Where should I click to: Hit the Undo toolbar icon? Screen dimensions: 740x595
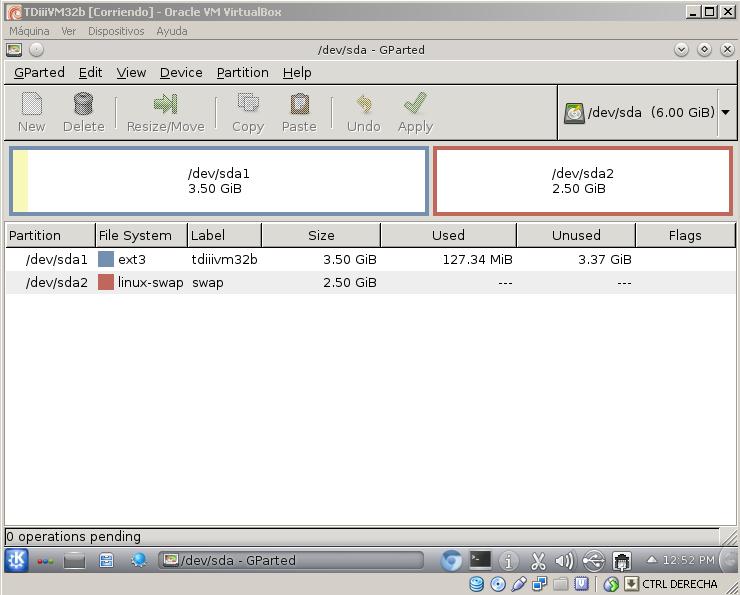(x=363, y=104)
